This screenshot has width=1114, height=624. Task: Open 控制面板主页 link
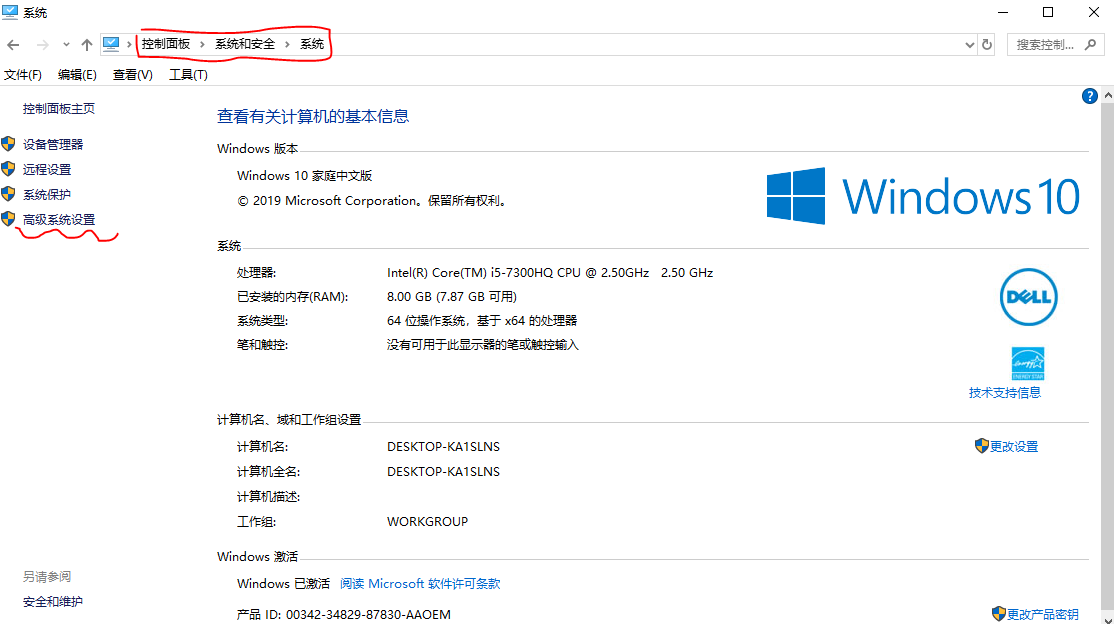59,109
